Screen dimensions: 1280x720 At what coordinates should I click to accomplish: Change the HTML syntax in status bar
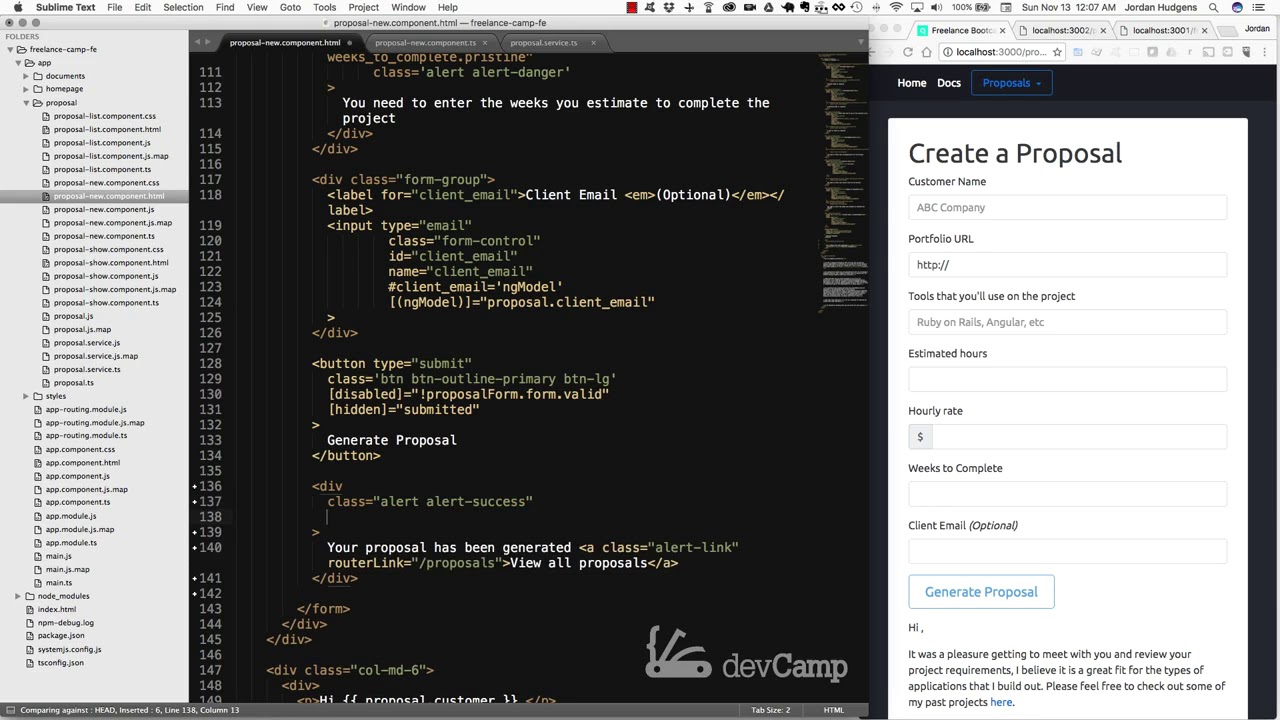833,710
